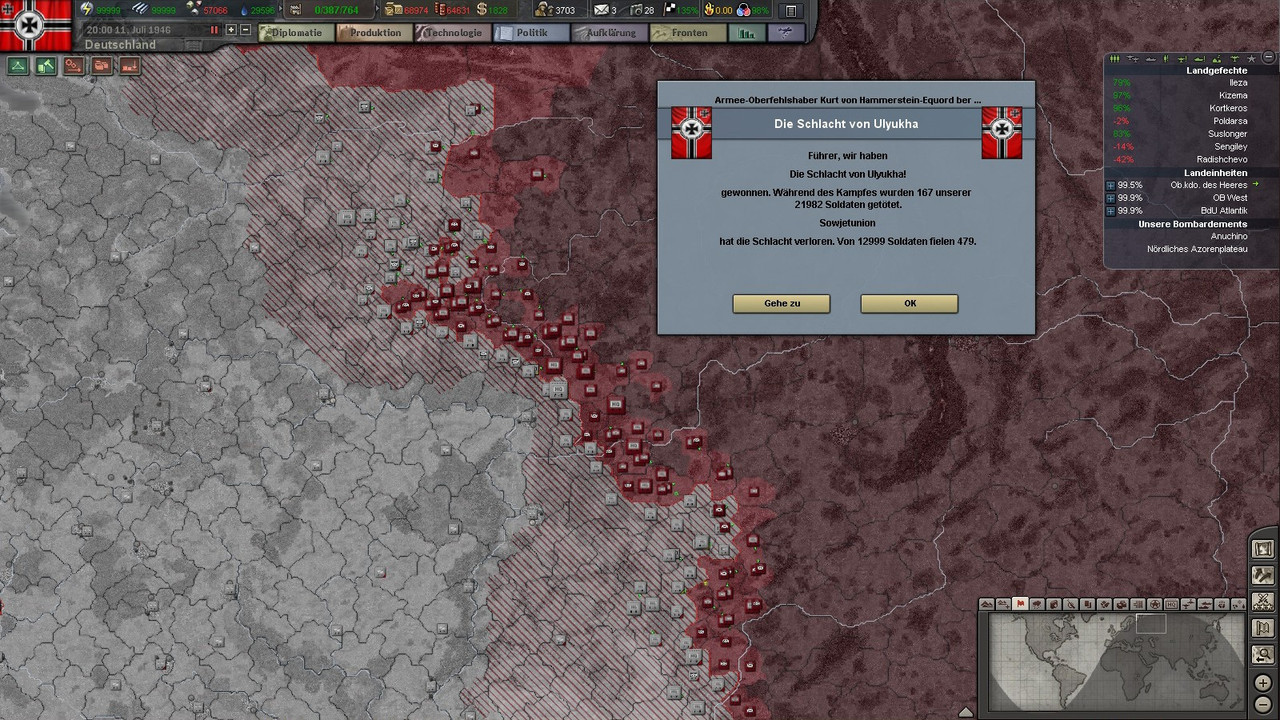Select the HQ map mode icon
The width and height of the screenshot is (1280, 720).
tap(1171, 604)
